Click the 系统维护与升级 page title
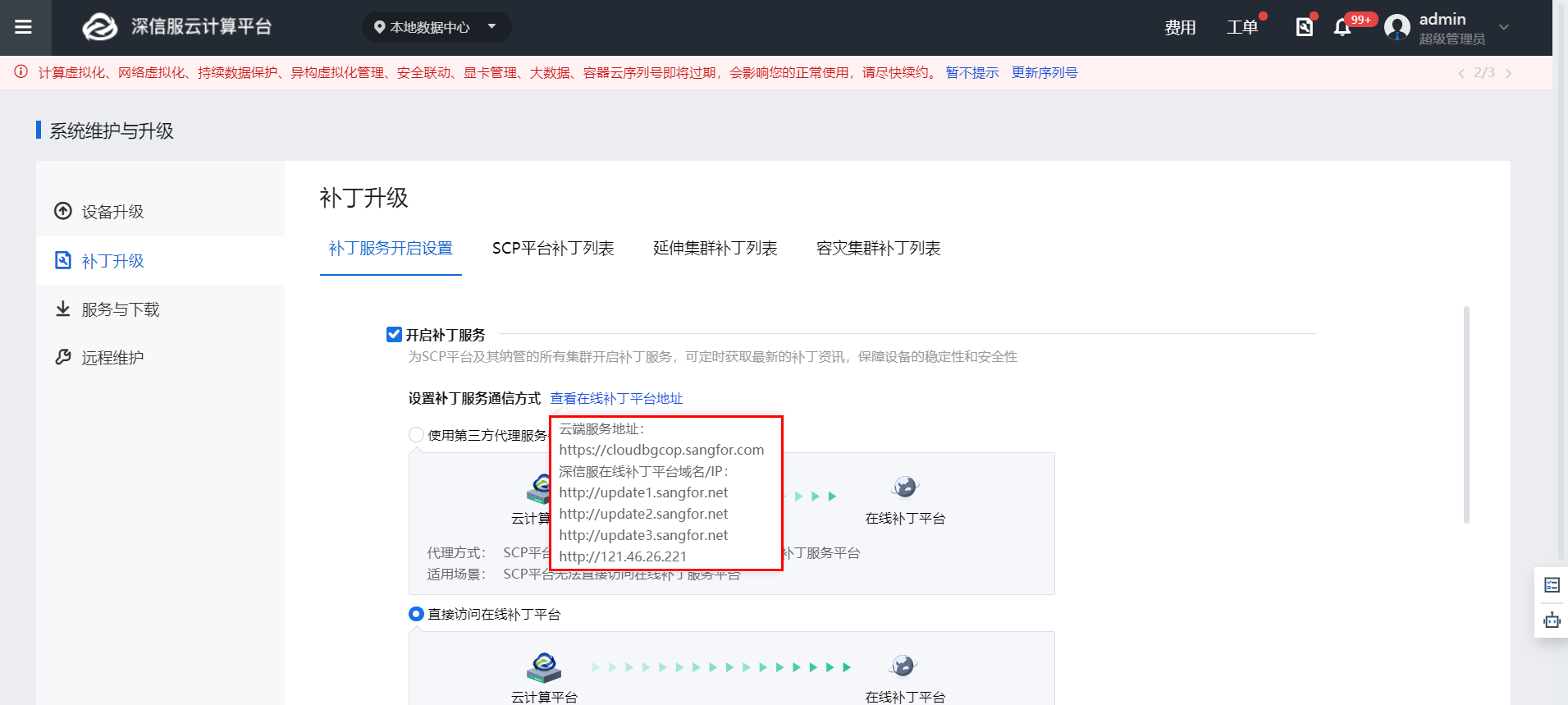1568x705 pixels. [x=112, y=131]
